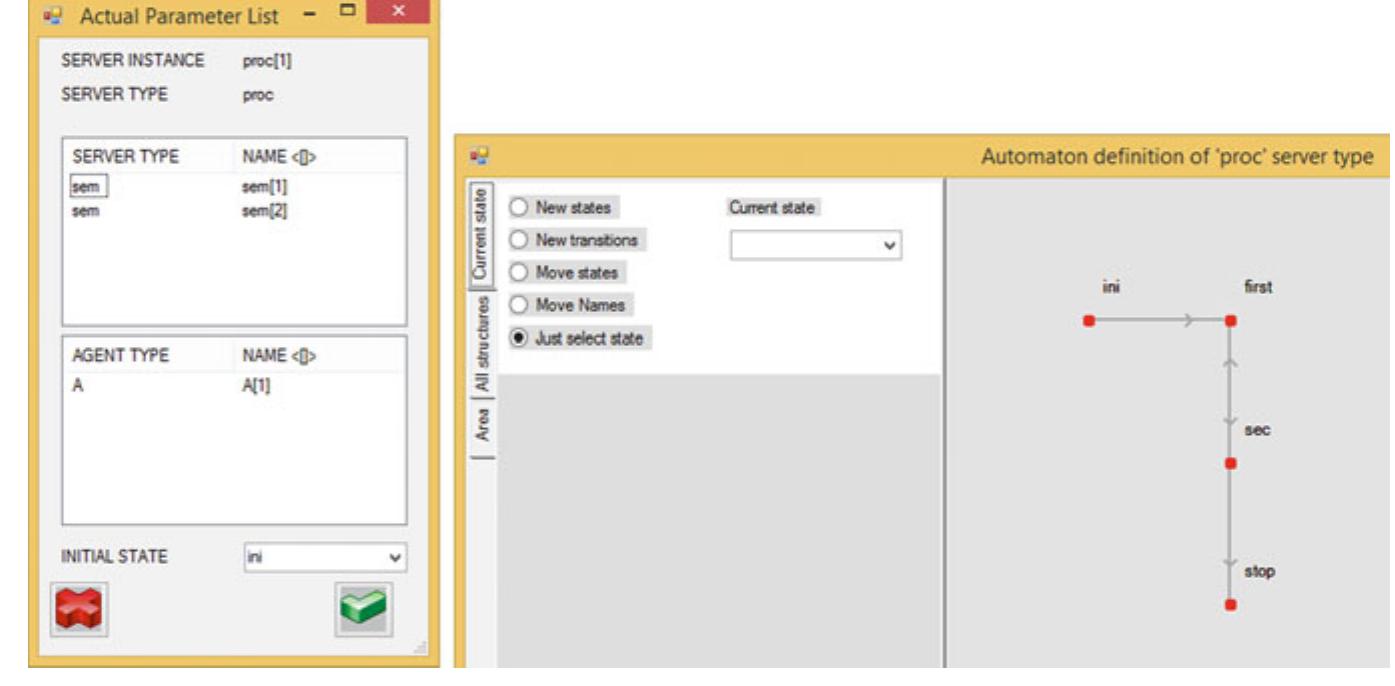Image resolution: width=1395 pixels, height=686 pixels.
Task: Choose the Move Names radio button
Action: coord(519,305)
